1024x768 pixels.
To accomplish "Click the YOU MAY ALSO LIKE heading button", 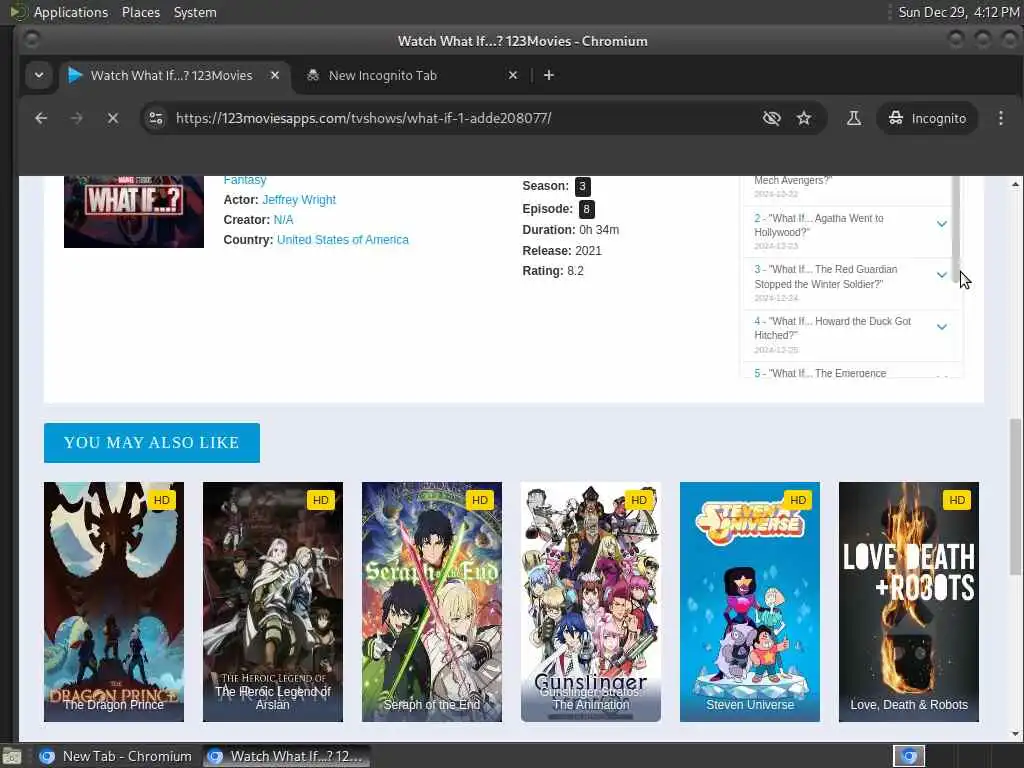I will click(x=152, y=443).
